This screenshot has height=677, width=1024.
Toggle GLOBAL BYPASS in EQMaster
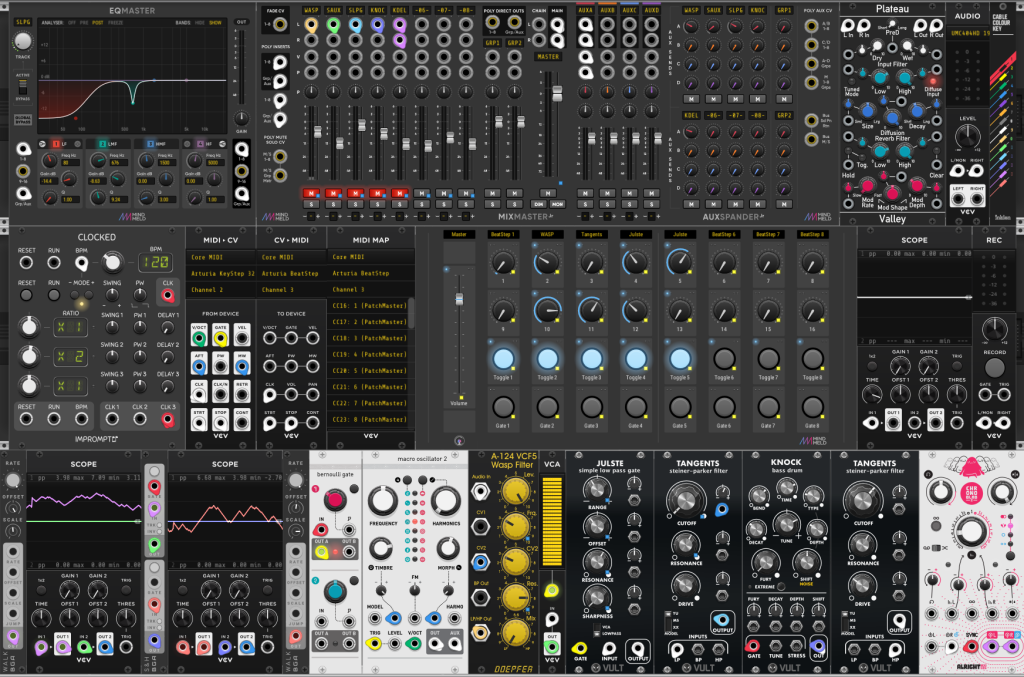coord(23,120)
